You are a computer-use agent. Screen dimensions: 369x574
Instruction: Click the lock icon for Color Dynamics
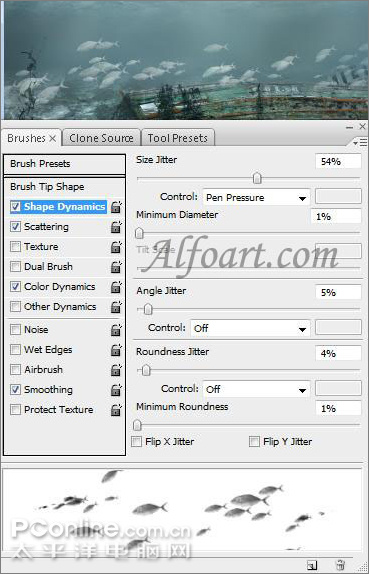coord(116,287)
